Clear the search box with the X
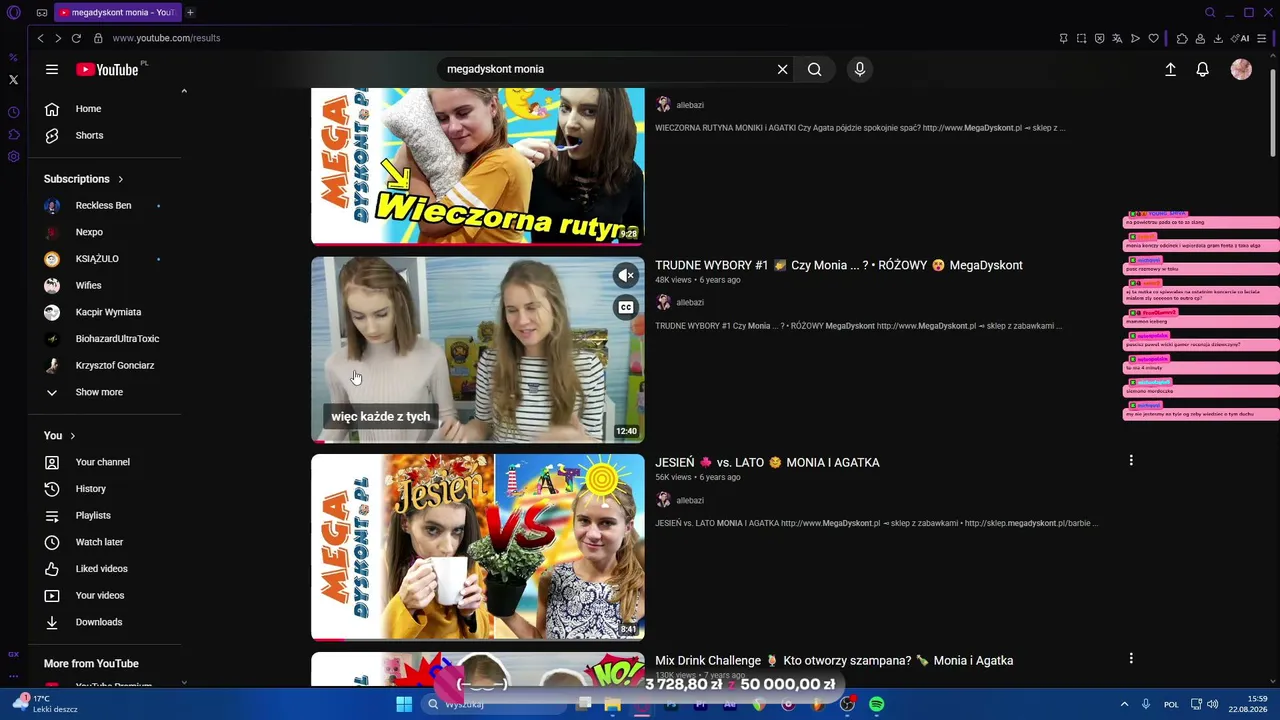The height and width of the screenshot is (720, 1280). (x=782, y=69)
